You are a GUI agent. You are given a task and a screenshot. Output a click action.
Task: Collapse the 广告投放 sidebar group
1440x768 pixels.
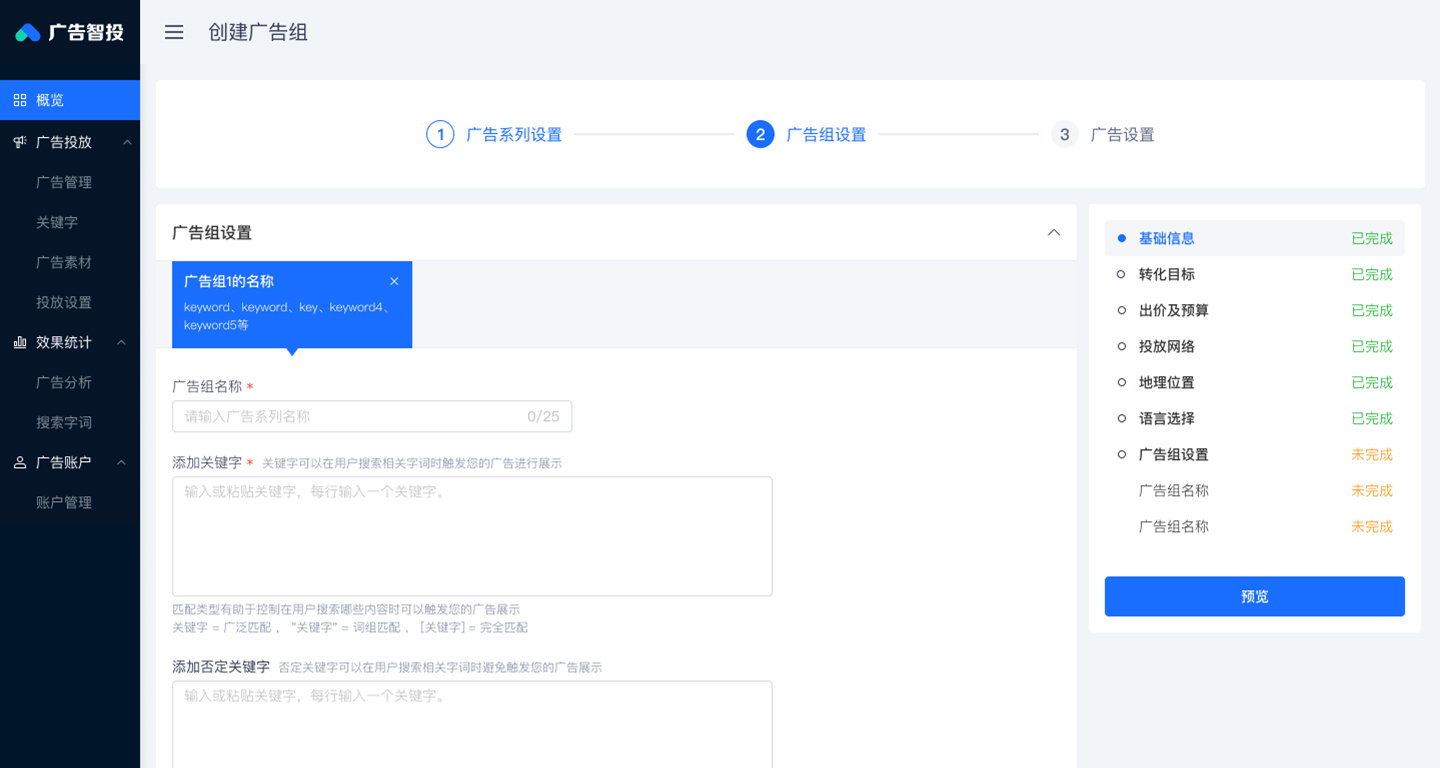pyautogui.click(x=126, y=142)
